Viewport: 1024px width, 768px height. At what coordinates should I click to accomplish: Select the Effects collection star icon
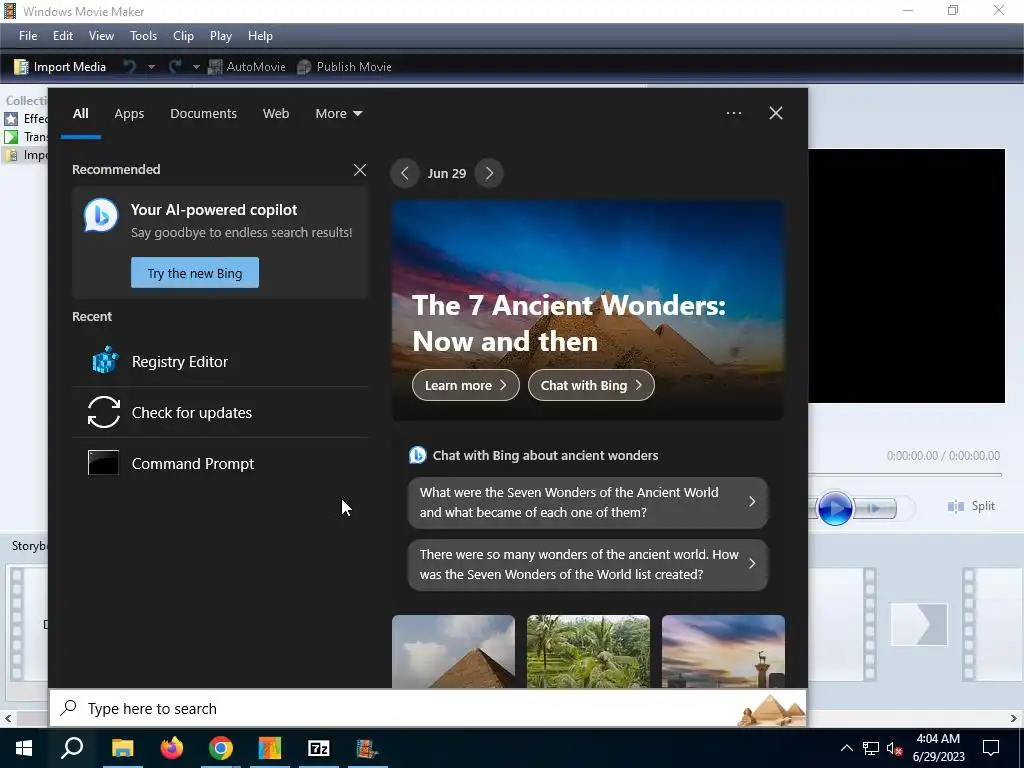11,119
